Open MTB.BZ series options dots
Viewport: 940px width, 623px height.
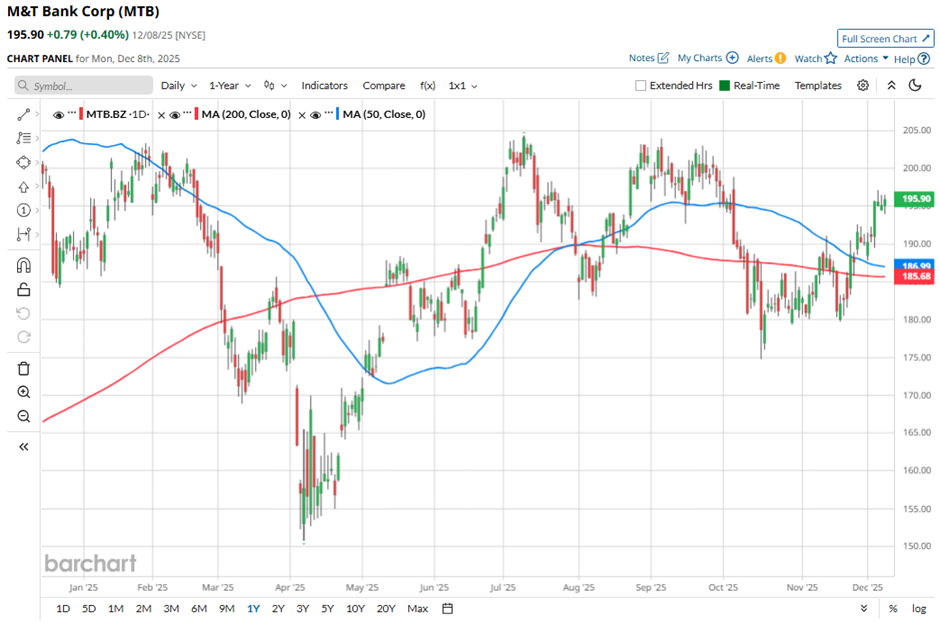72,112
